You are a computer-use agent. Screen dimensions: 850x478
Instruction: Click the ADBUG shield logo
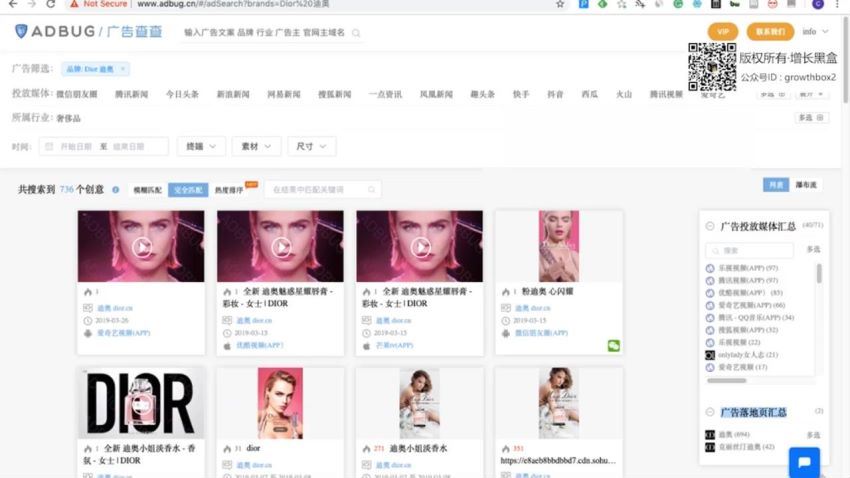21,32
